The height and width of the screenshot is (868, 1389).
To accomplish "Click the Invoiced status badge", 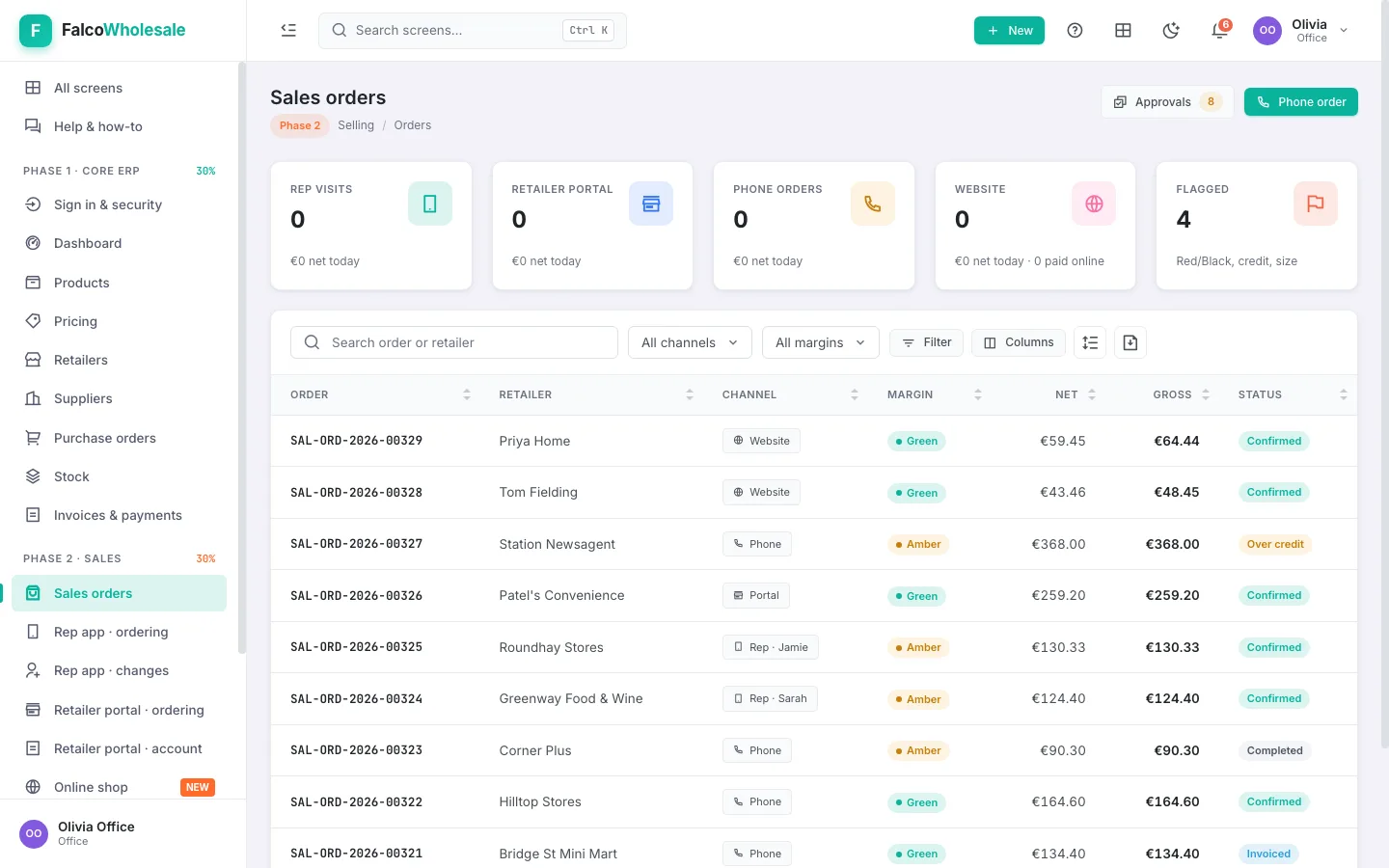I will point(1268,854).
